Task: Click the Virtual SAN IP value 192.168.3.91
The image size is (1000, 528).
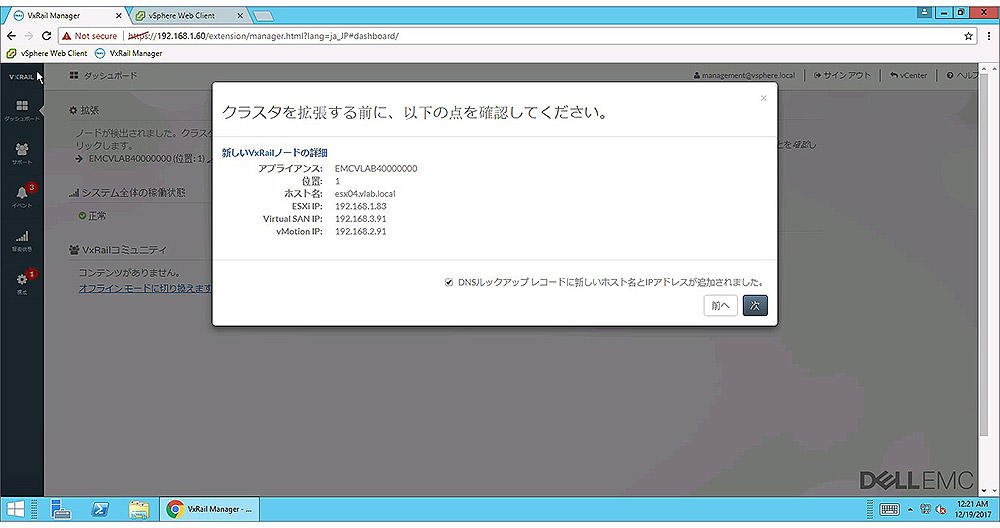Action: click(360, 219)
